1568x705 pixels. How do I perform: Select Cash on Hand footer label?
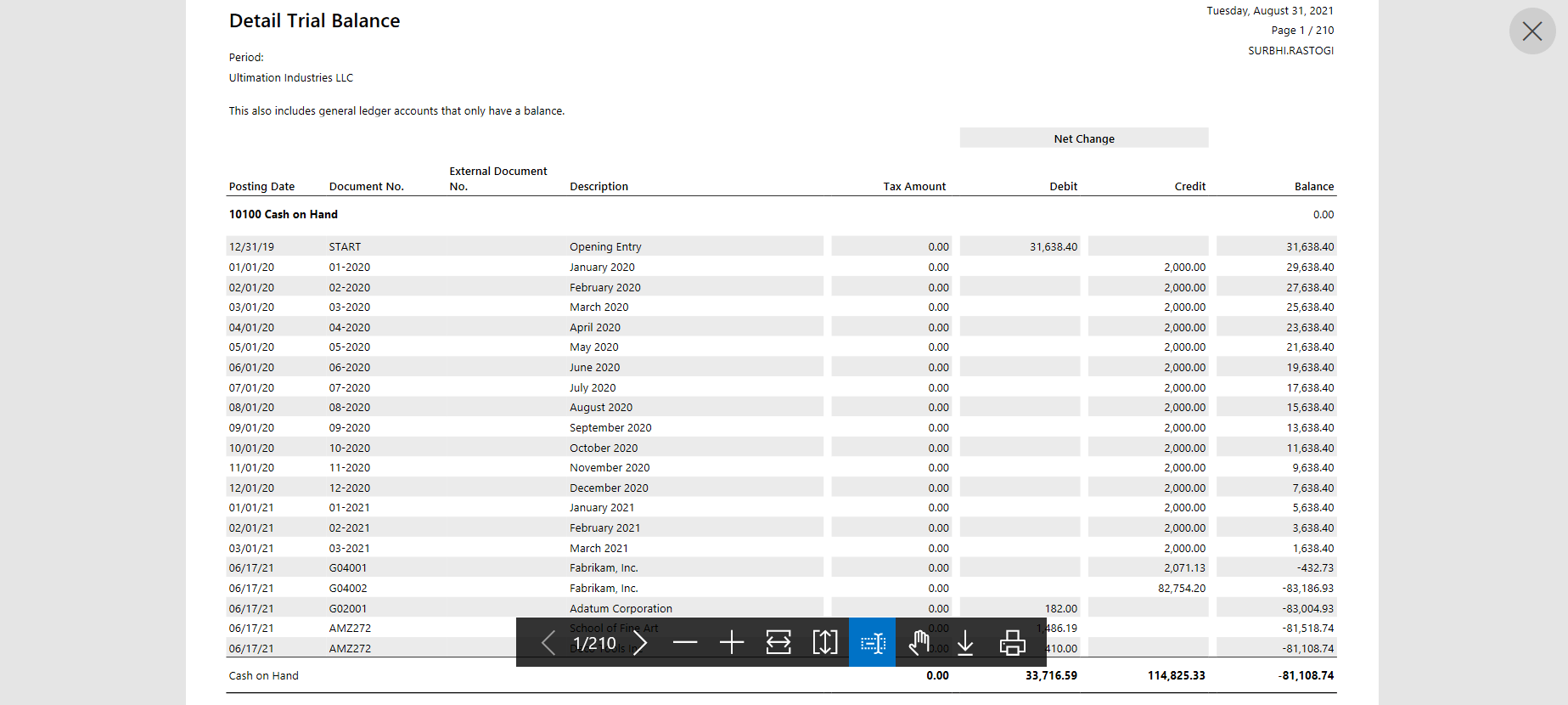[x=263, y=676]
